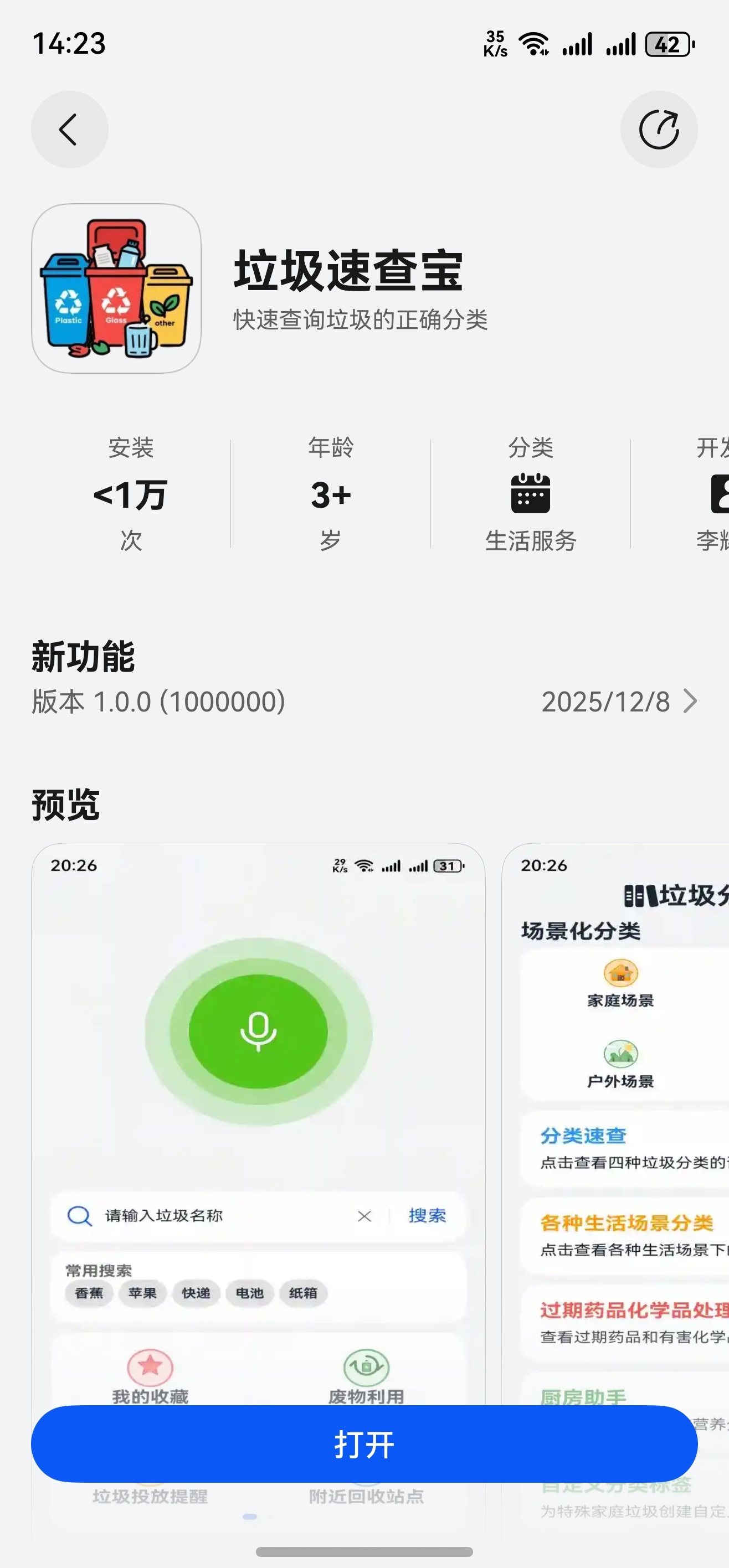Tap the 我的收藏 star icon
Viewport: 729px width, 1568px height.
click(x=150, y=1366)
